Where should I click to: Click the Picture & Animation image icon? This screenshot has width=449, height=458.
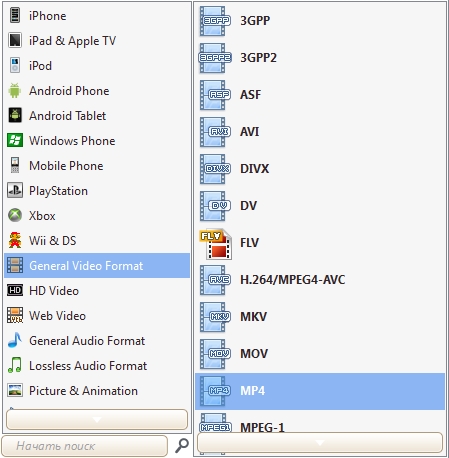tap(15, 390)
